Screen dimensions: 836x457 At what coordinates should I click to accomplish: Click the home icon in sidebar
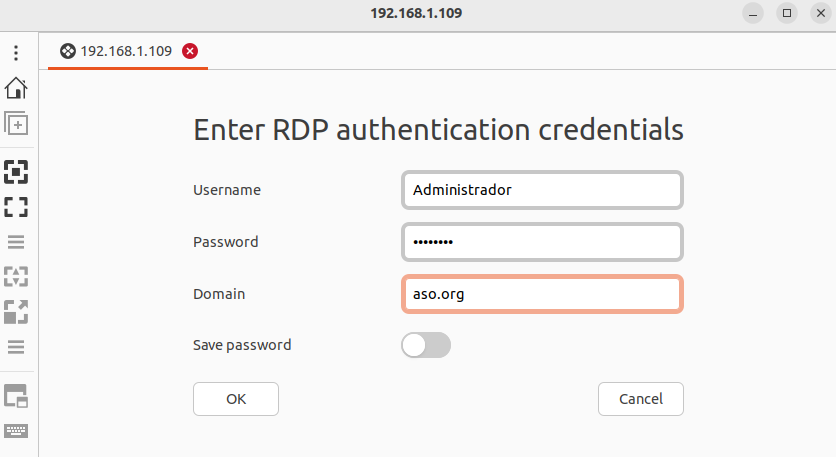(x=16, y=88)
